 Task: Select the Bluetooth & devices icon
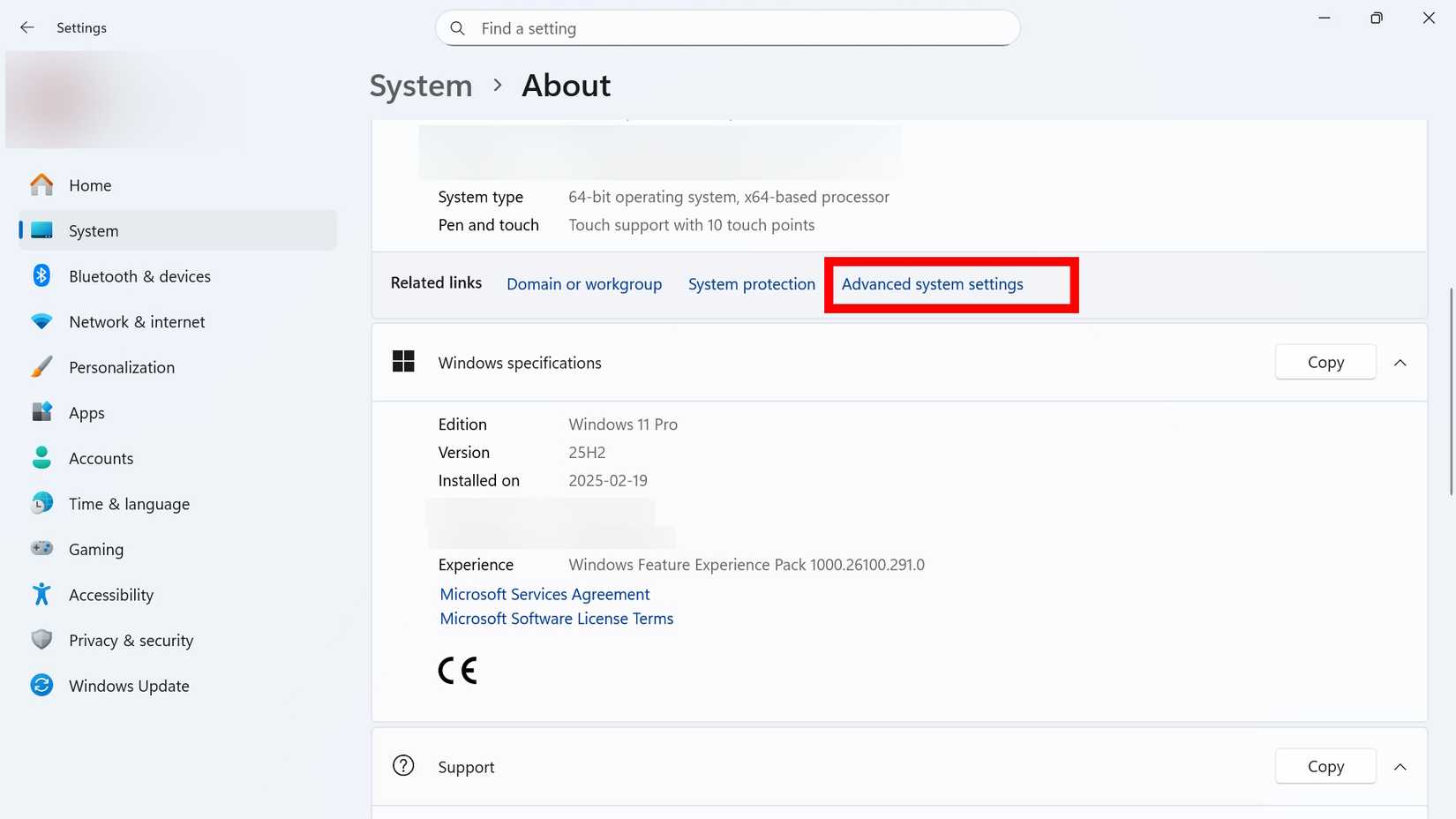(41, 275)
